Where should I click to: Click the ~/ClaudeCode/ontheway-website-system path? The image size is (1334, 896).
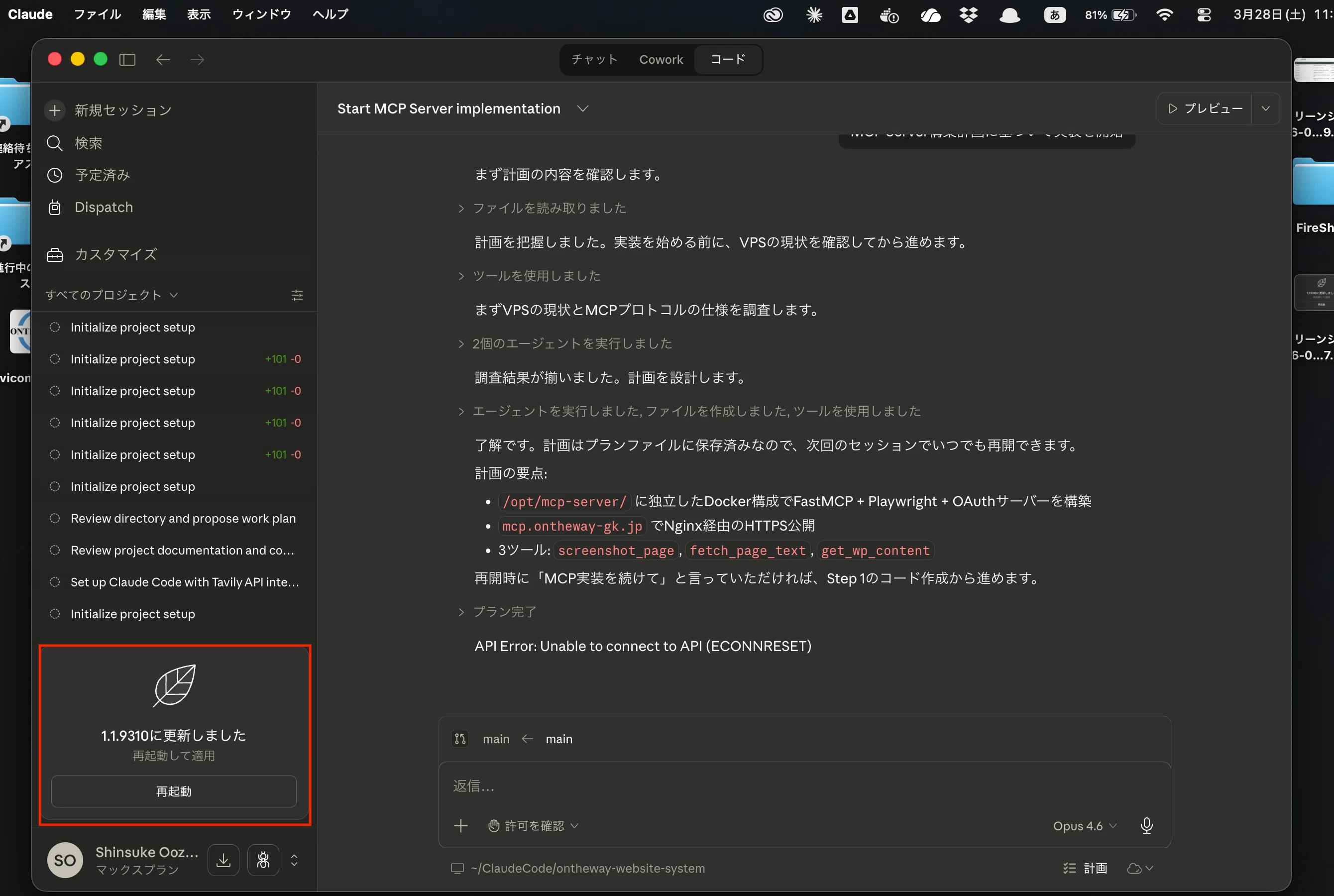point(588,869)
